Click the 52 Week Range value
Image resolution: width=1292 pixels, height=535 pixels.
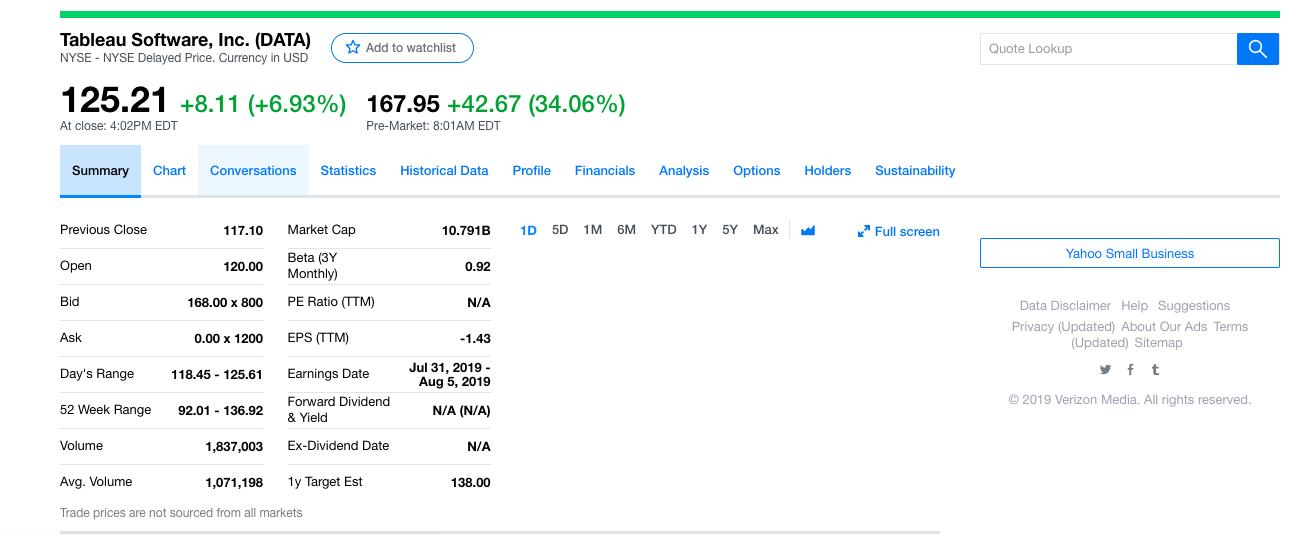(220, 410)
